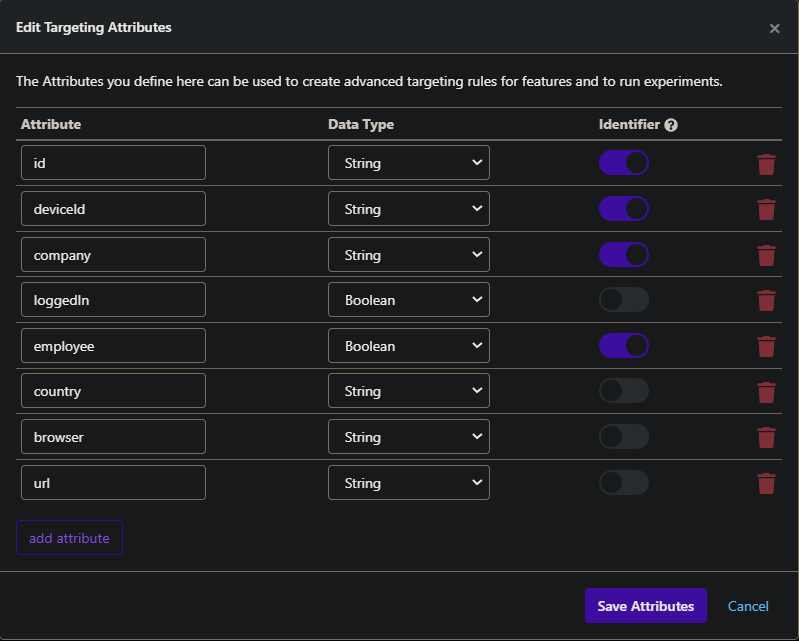
Task: Delete the id attribute row
Action: coord(766,164)
